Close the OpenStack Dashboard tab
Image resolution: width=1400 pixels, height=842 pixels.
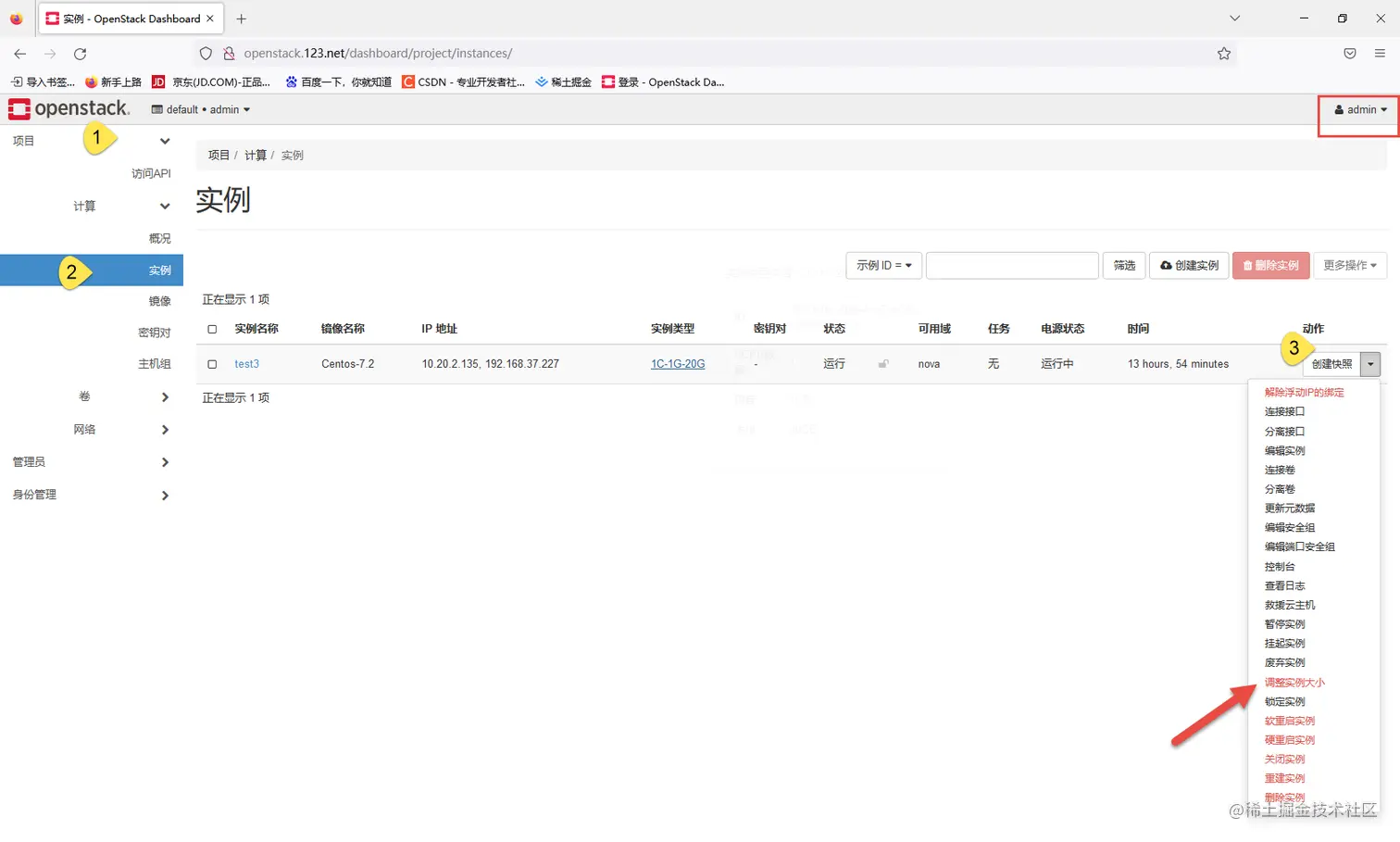(210, 19)
